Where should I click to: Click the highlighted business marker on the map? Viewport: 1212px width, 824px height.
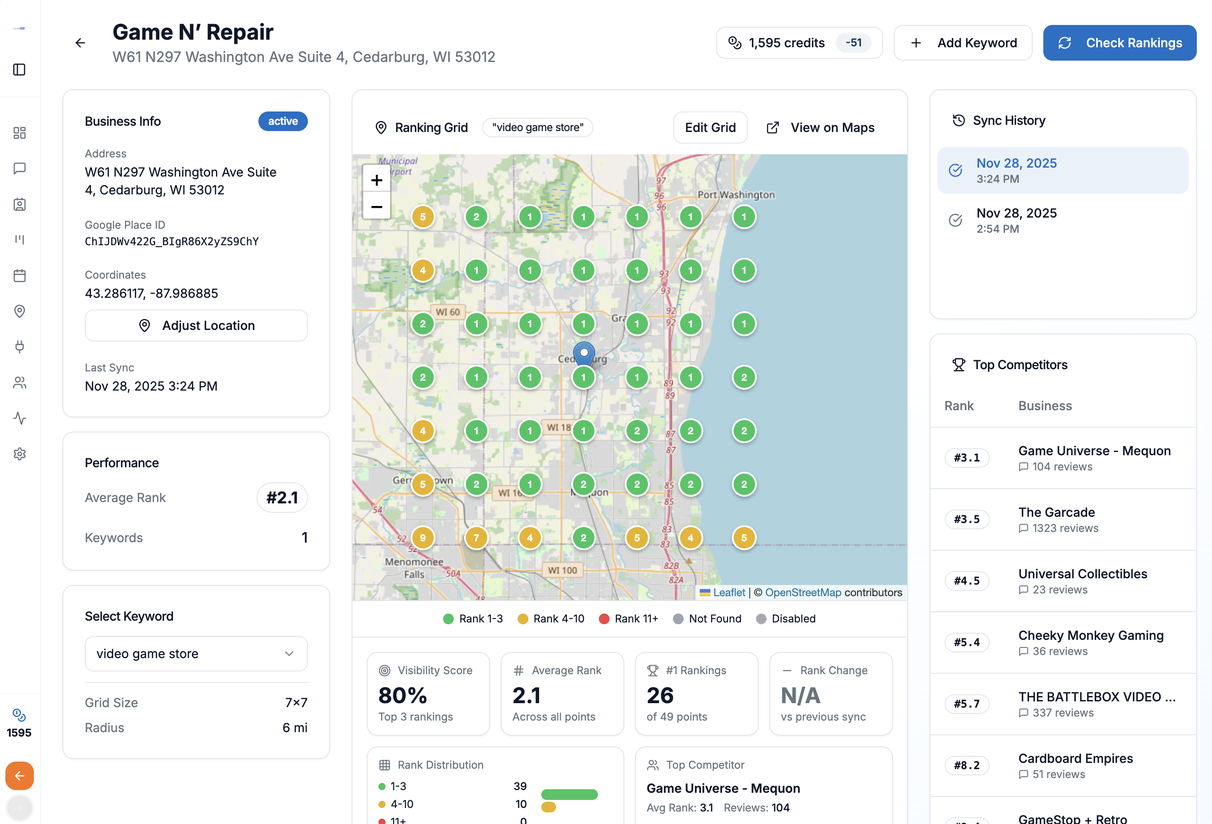[x=583, y=353]
